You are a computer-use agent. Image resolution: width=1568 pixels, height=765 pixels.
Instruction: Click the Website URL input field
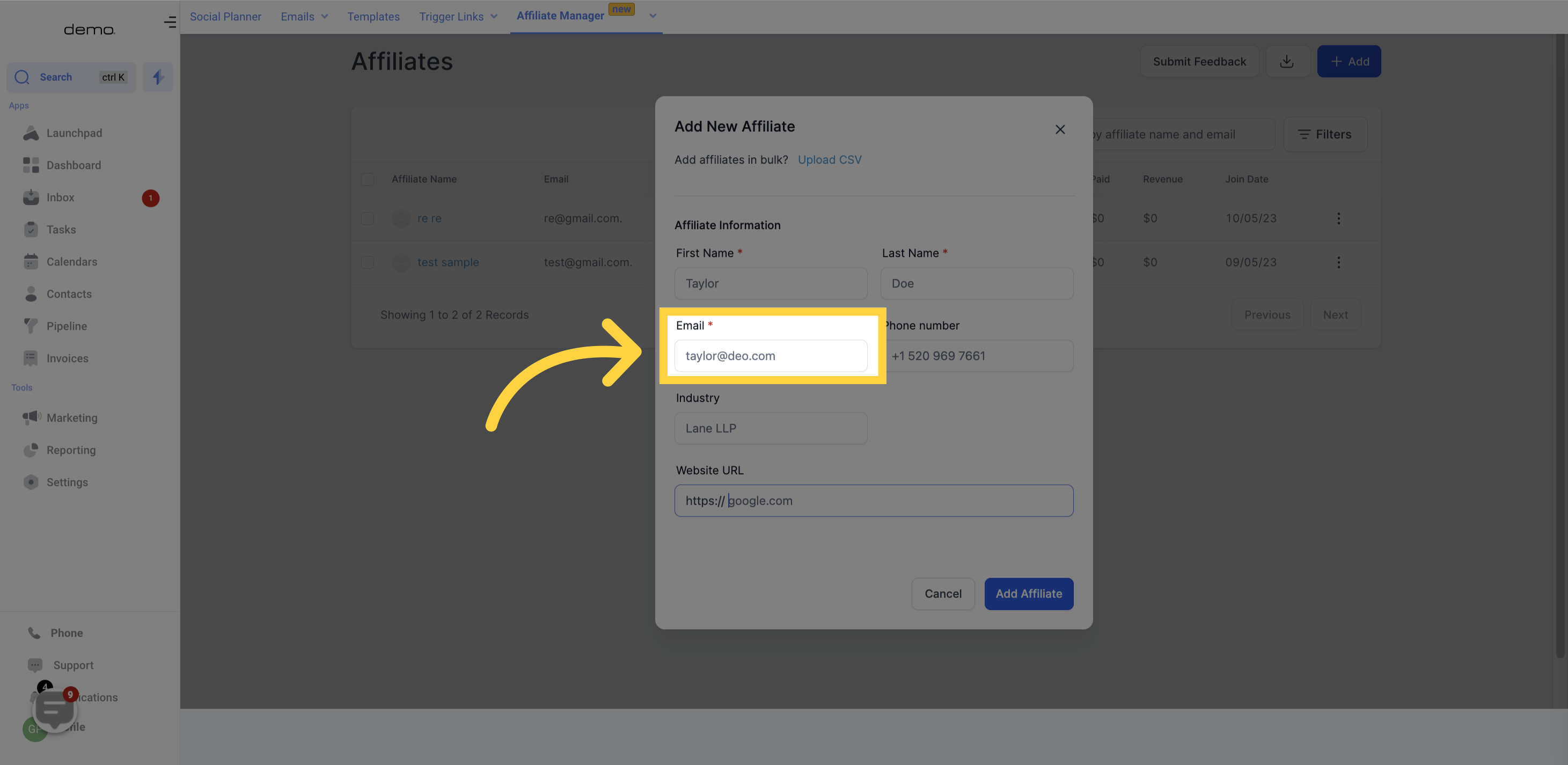point(874,501)
